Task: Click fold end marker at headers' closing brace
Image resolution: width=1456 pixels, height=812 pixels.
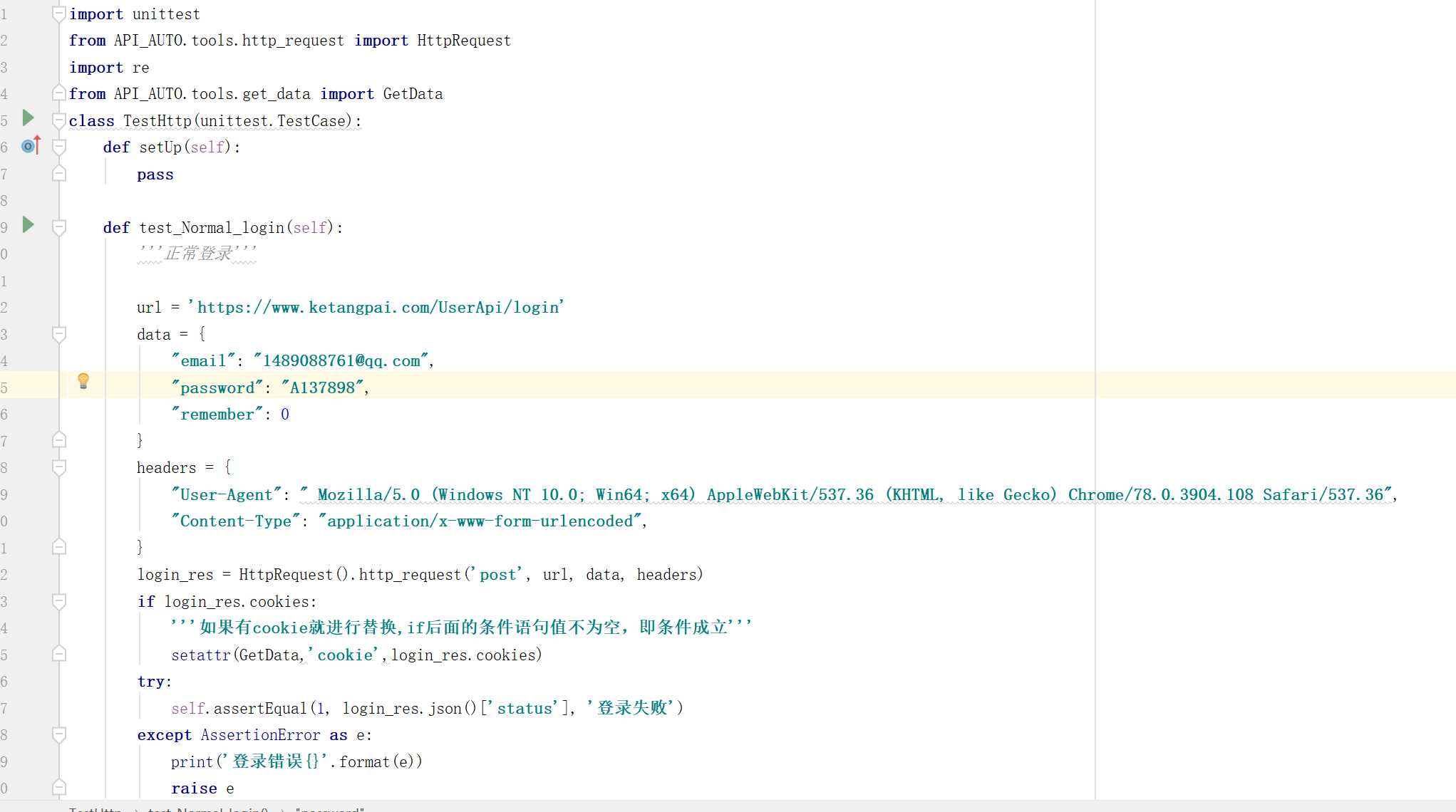Action: [x=59, y=547]
